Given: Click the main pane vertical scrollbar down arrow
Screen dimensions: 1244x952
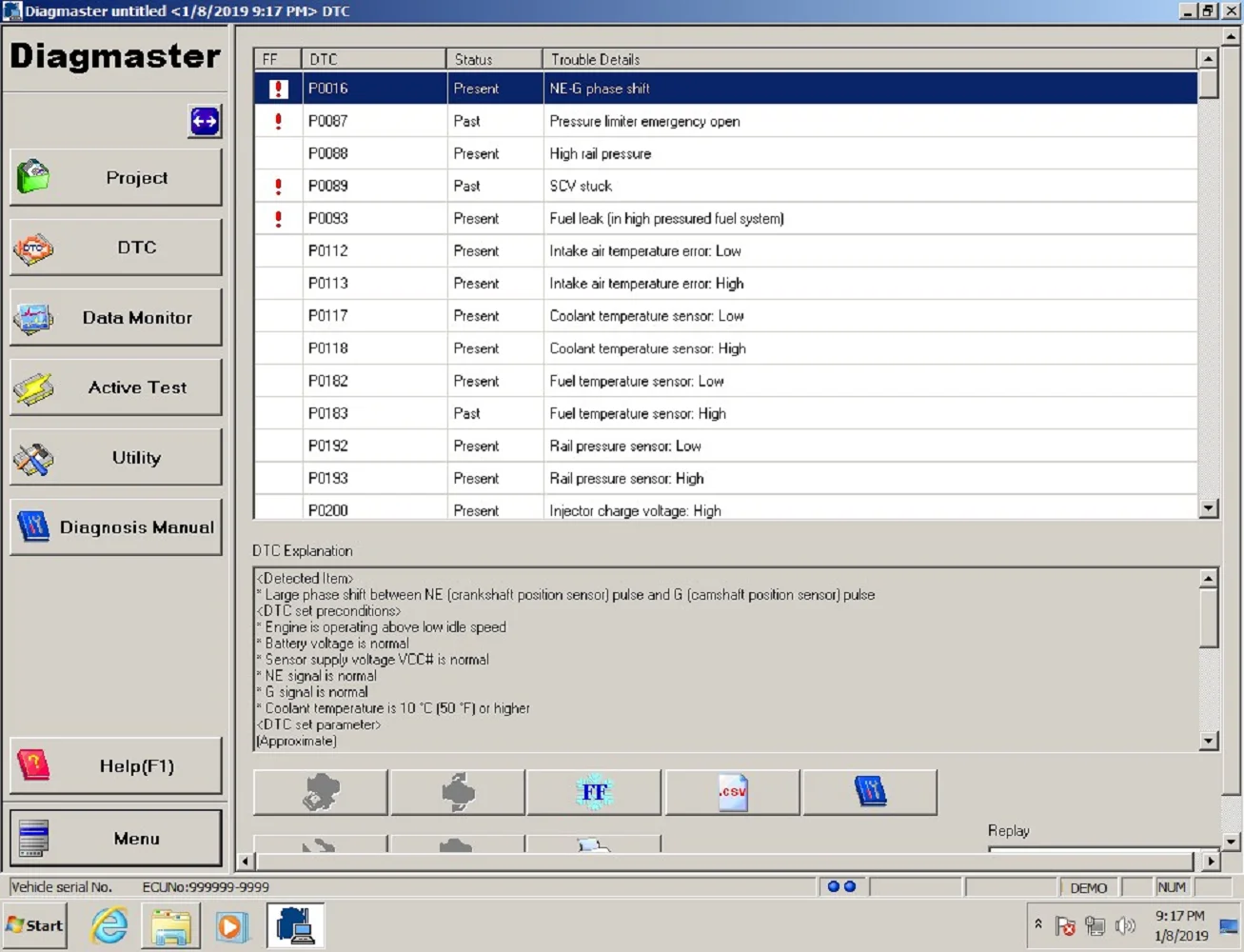Looking at the screenshot, I should coord(1231,841).
